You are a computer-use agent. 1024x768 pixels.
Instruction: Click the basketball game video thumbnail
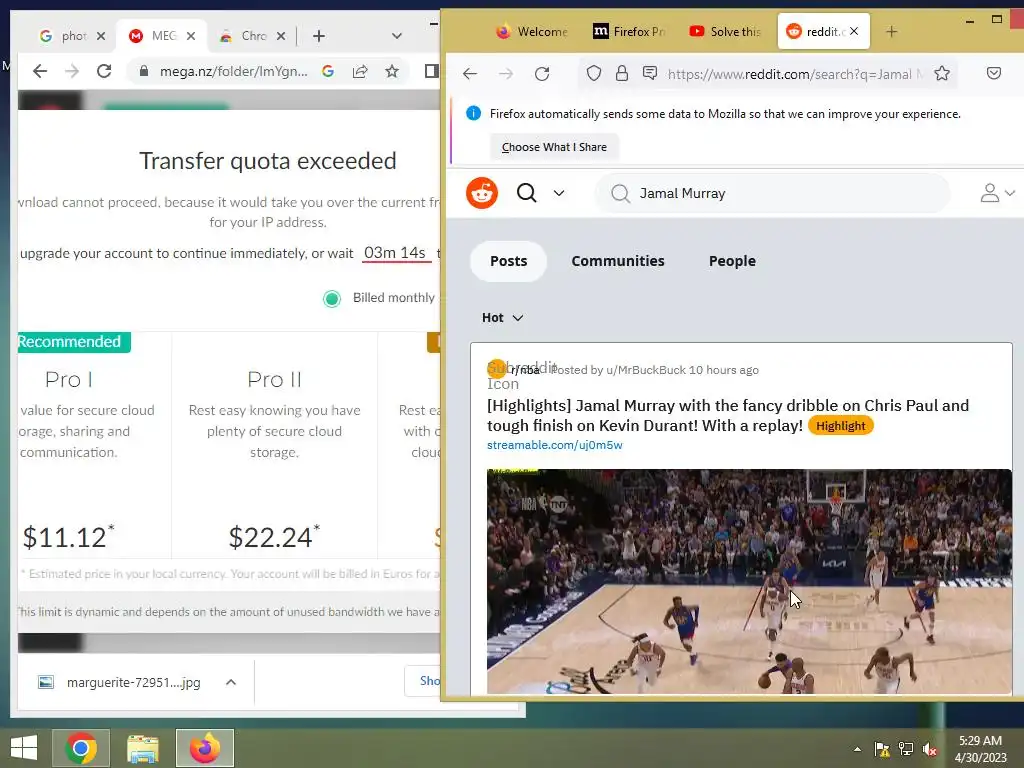749,581
